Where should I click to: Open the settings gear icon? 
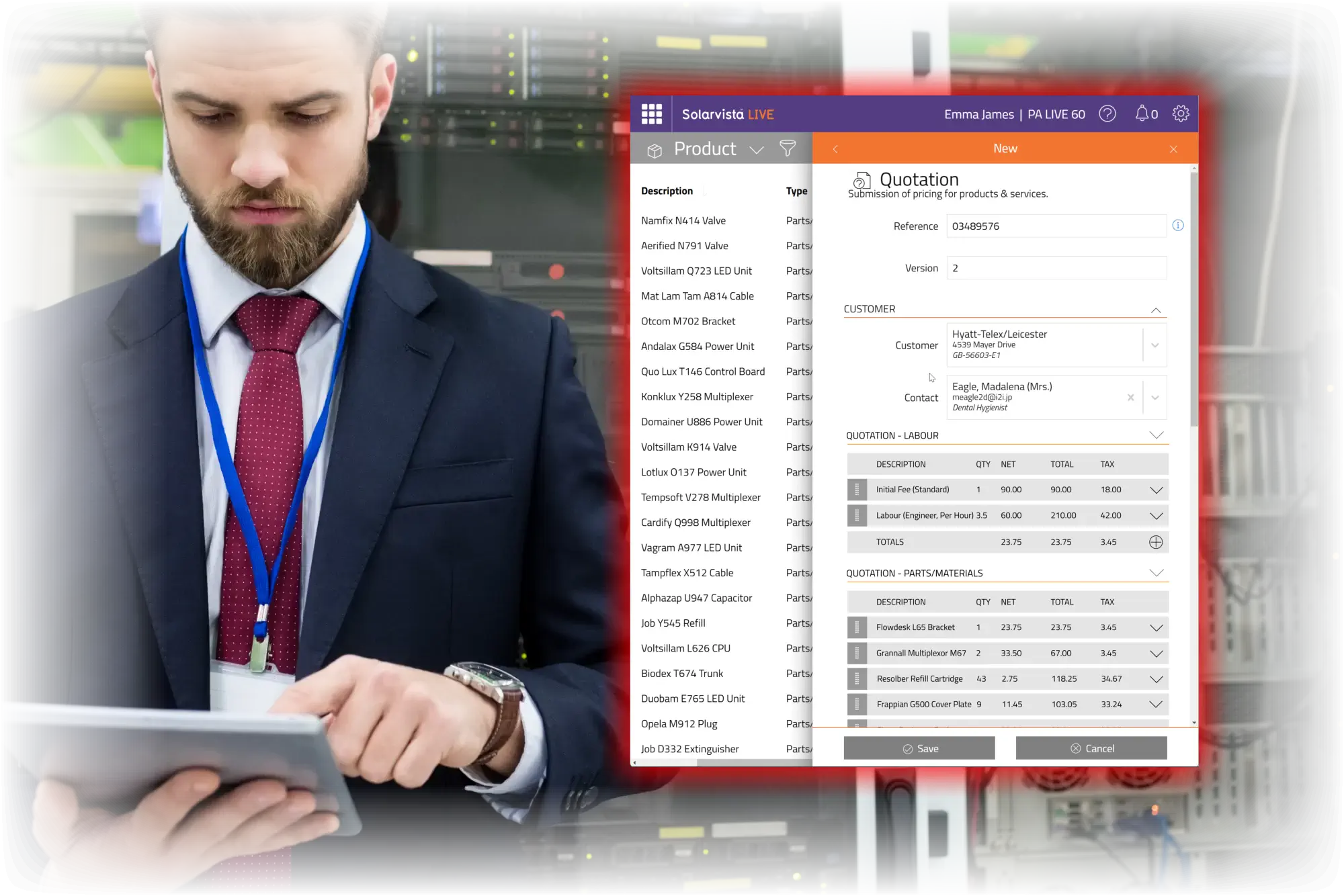(1181, 114)
